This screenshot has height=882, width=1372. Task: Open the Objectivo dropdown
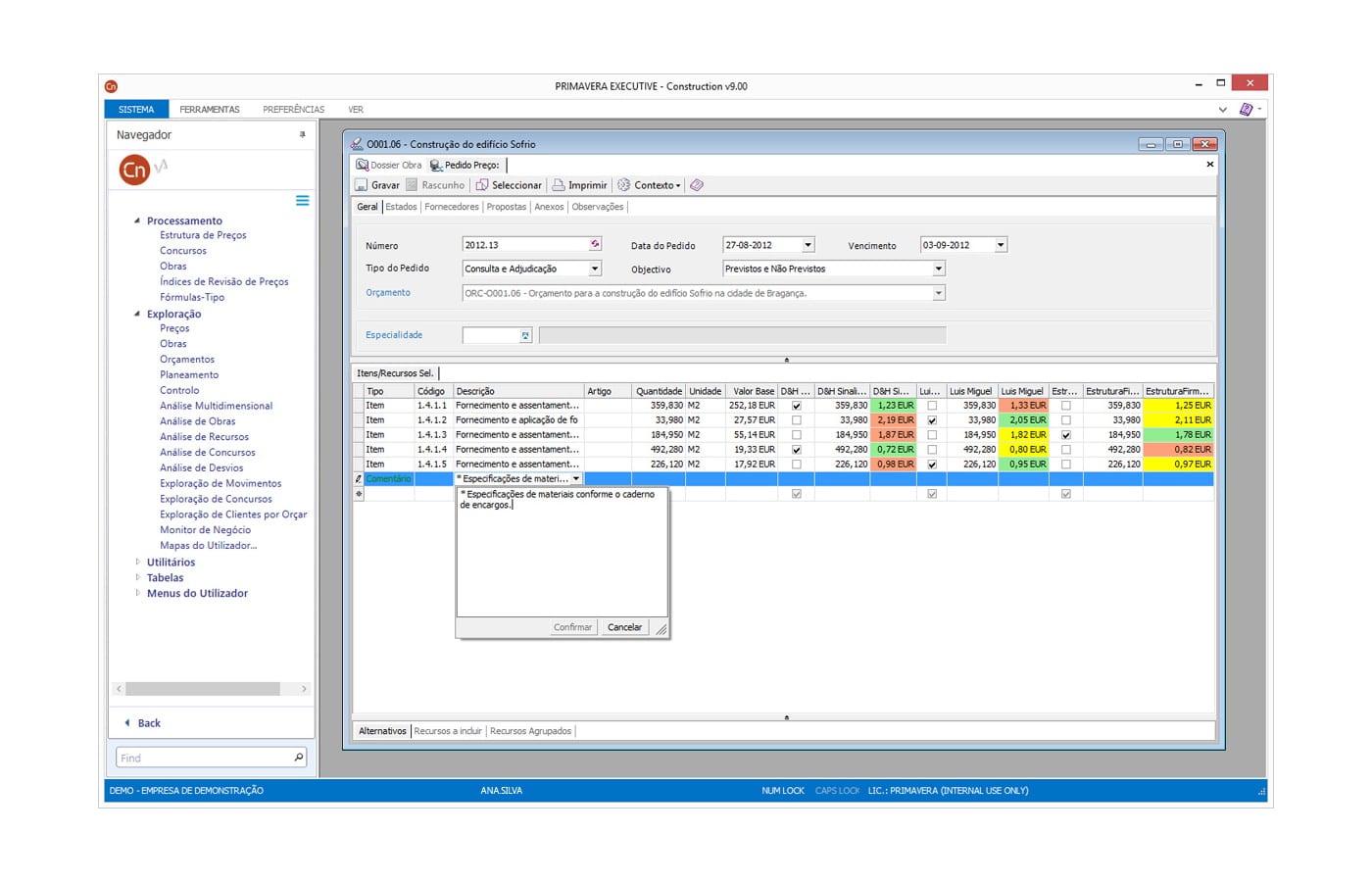pos(938,269)
